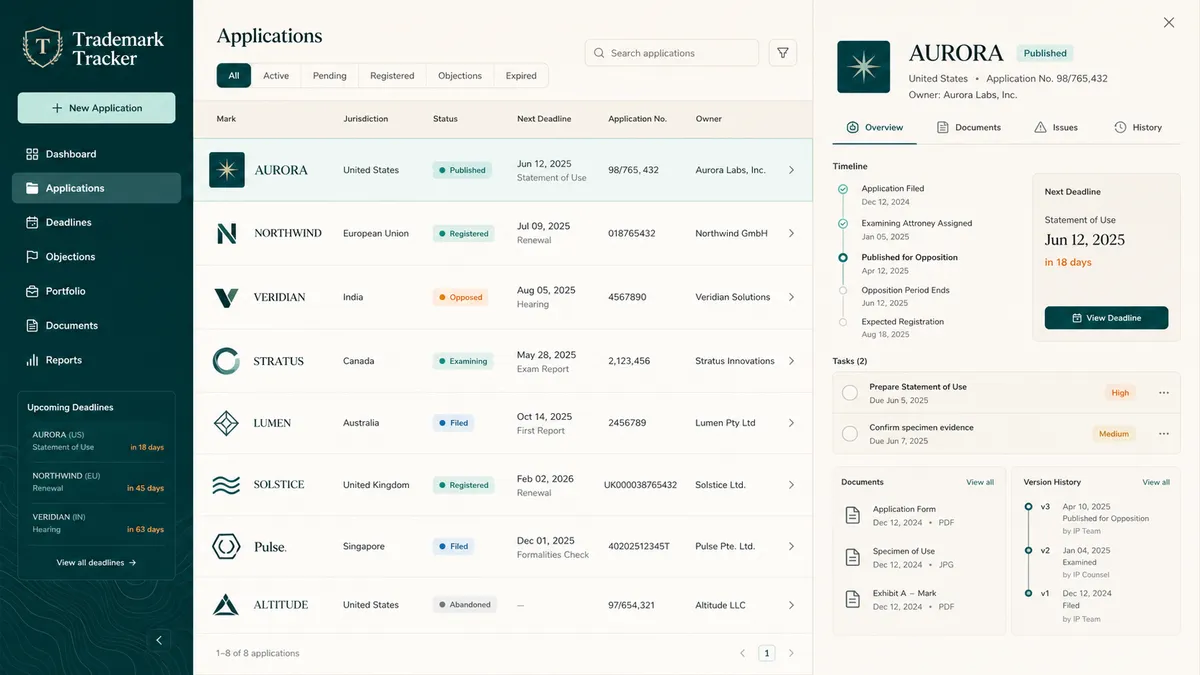Expand the AURORA row chevron
The height and width of the screenshot is (675, 1200).
(791, 170)
